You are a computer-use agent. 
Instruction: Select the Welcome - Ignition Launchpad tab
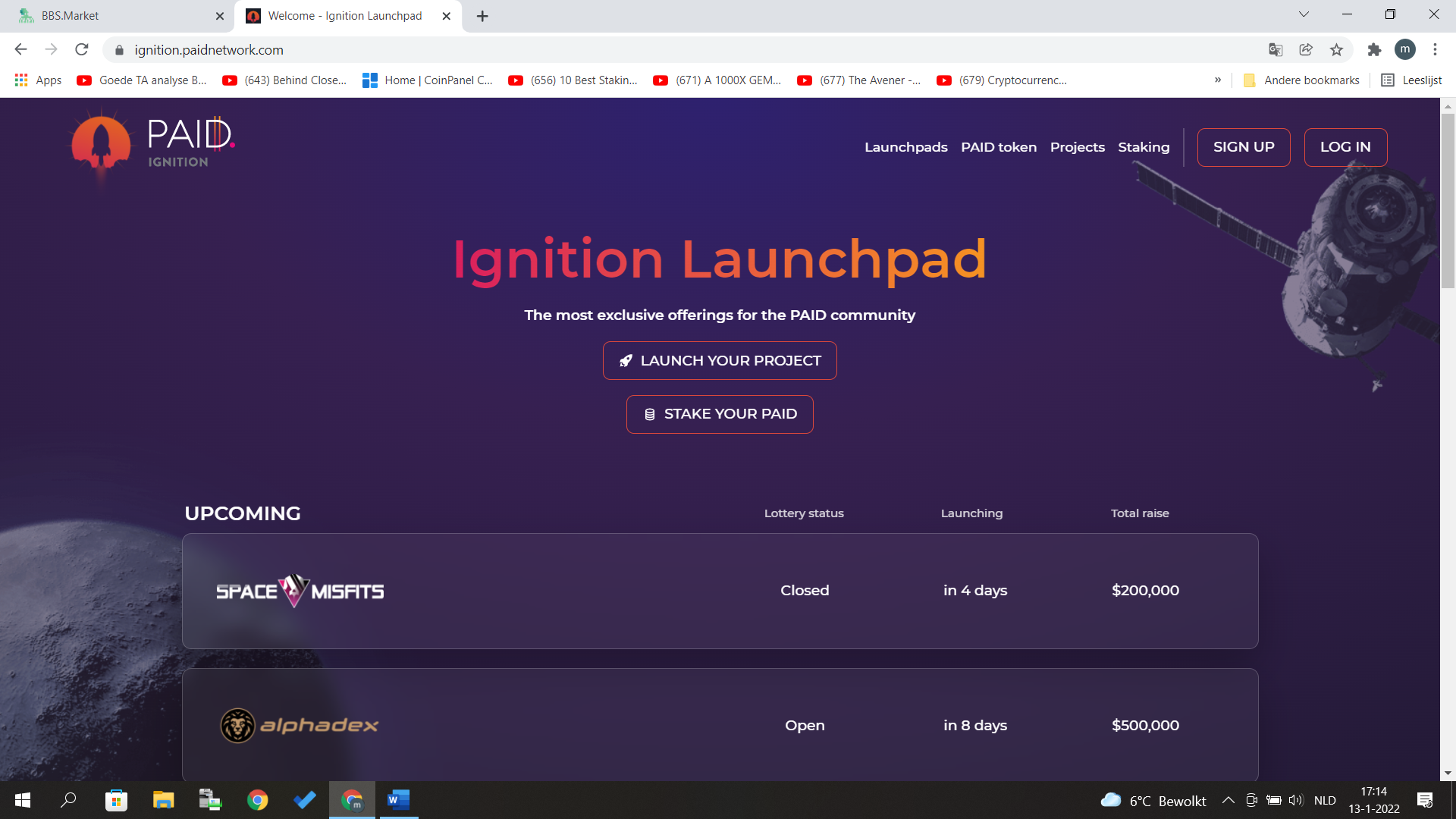click(x=348, y=16)
